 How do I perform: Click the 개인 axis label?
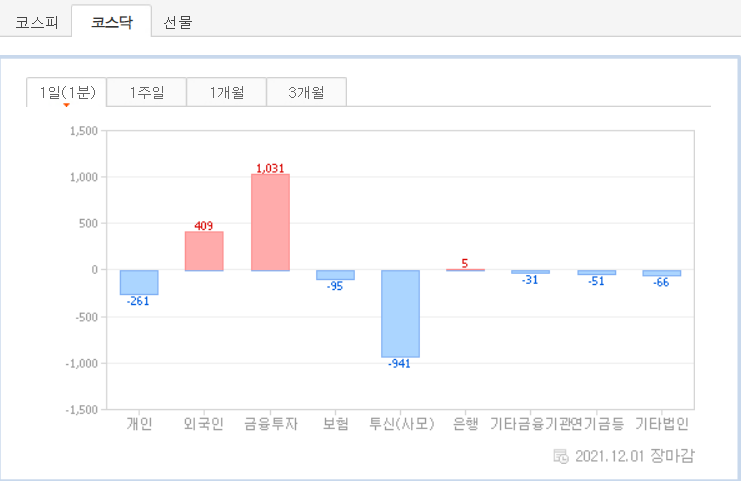point(139,423)
